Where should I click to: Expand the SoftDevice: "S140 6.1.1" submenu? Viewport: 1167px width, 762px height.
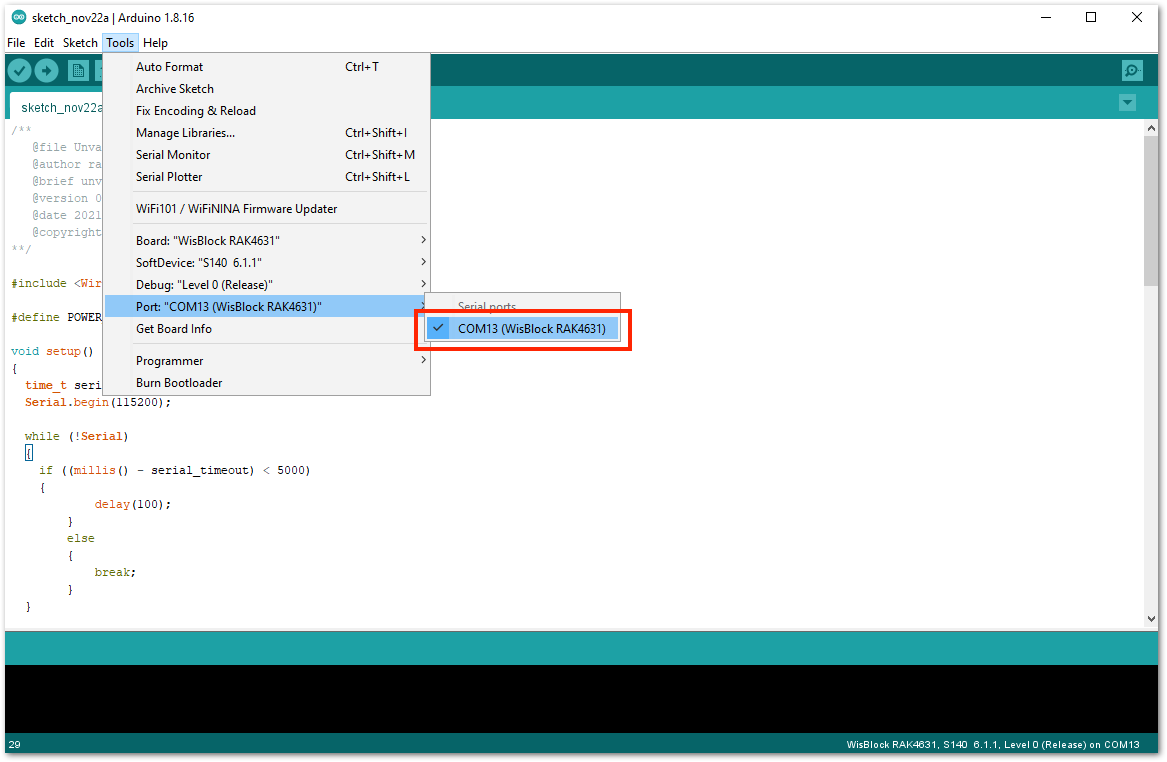coord(266,263)
